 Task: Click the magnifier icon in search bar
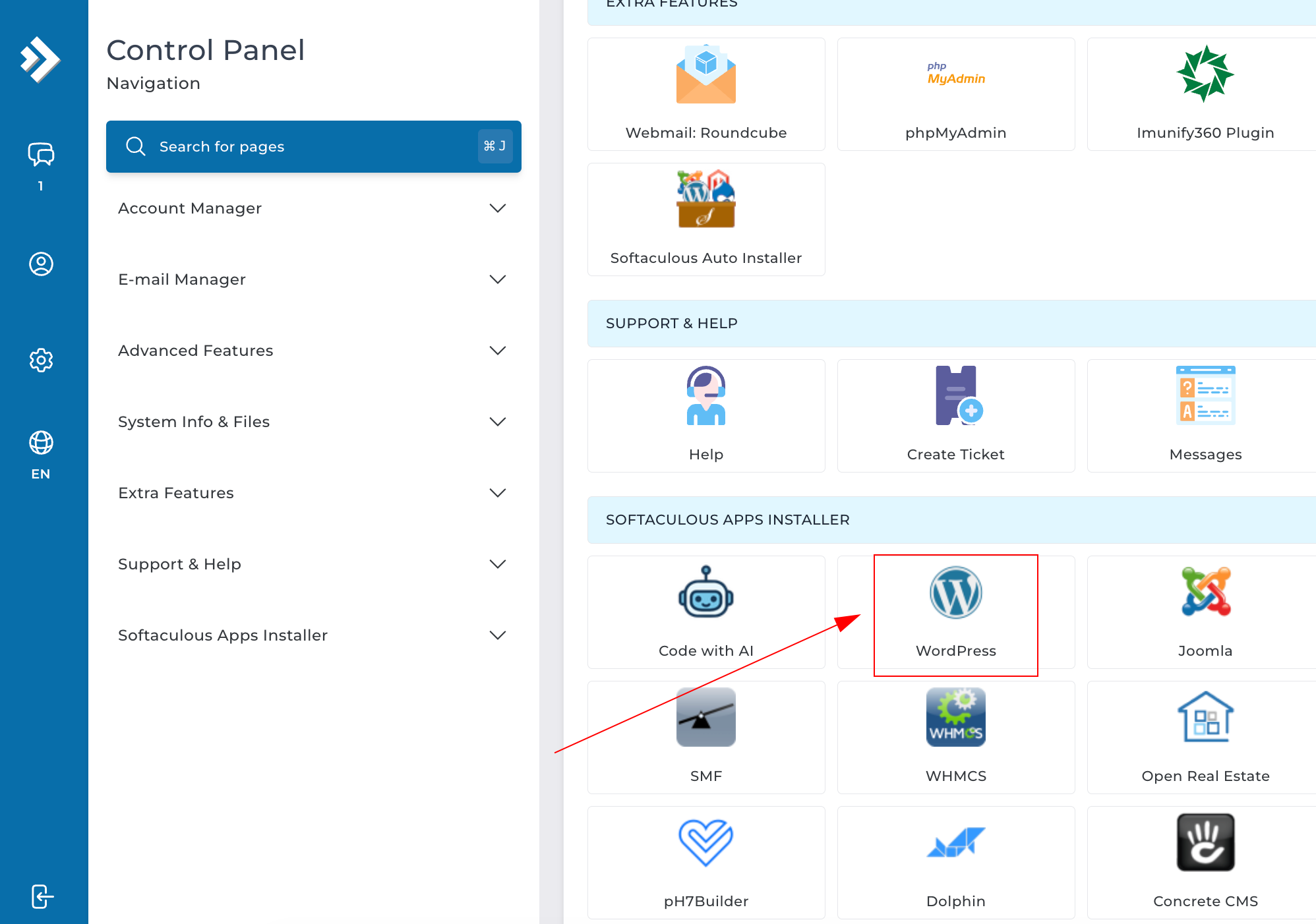pyautogui.click(x=135, y=146)
